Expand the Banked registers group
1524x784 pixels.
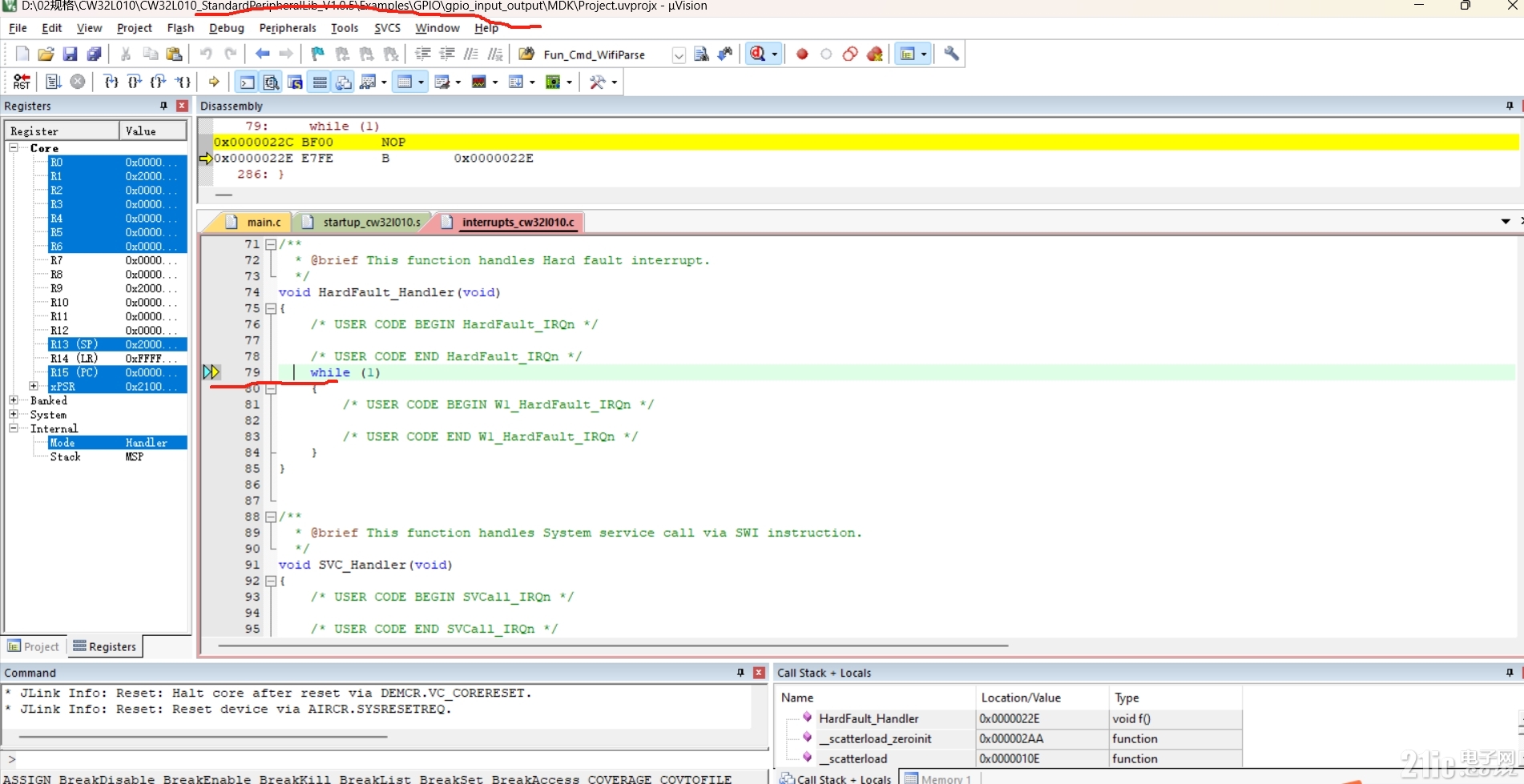coord(14,400)
